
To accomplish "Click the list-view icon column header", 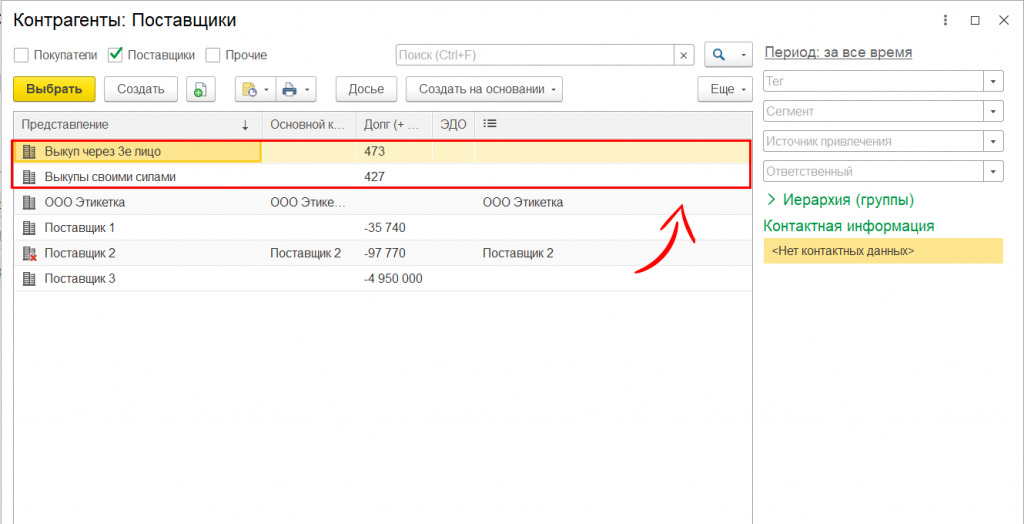I will tap(490, 124).
